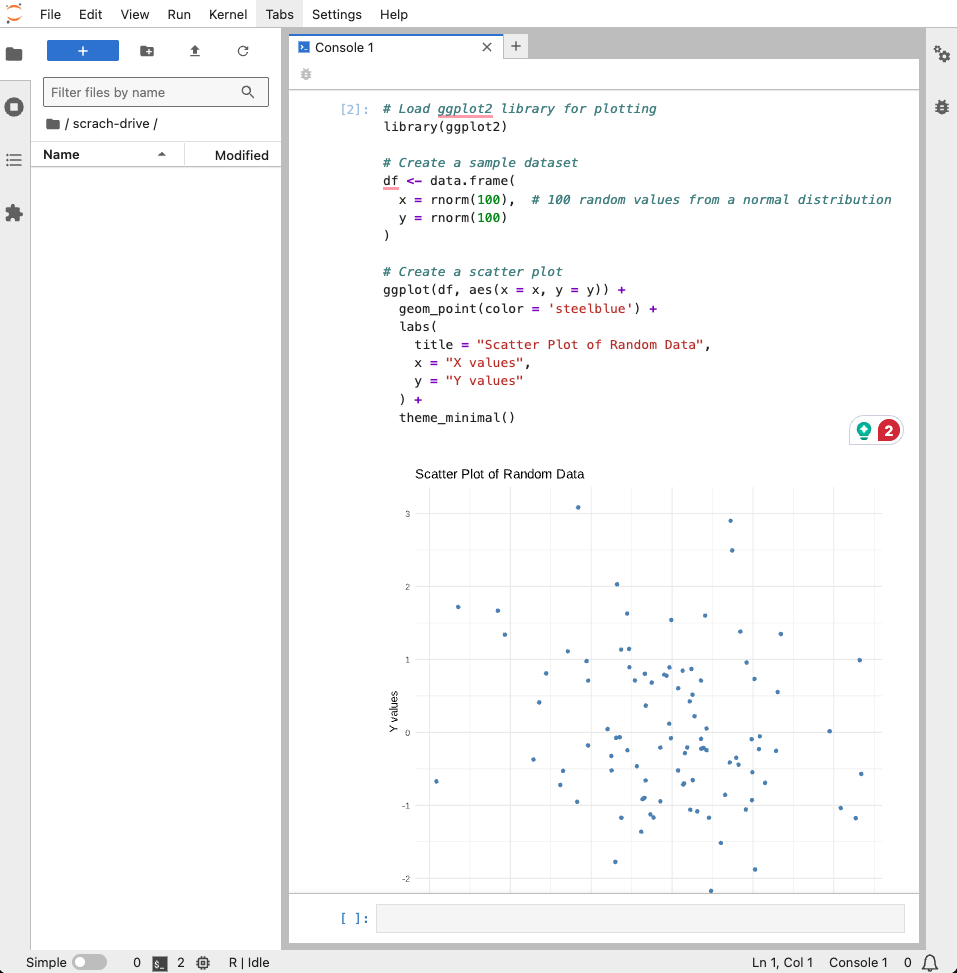Click the red badge showing 2
Image resolution: width=957 pixels, height=973 pixels.
(889, 430)
